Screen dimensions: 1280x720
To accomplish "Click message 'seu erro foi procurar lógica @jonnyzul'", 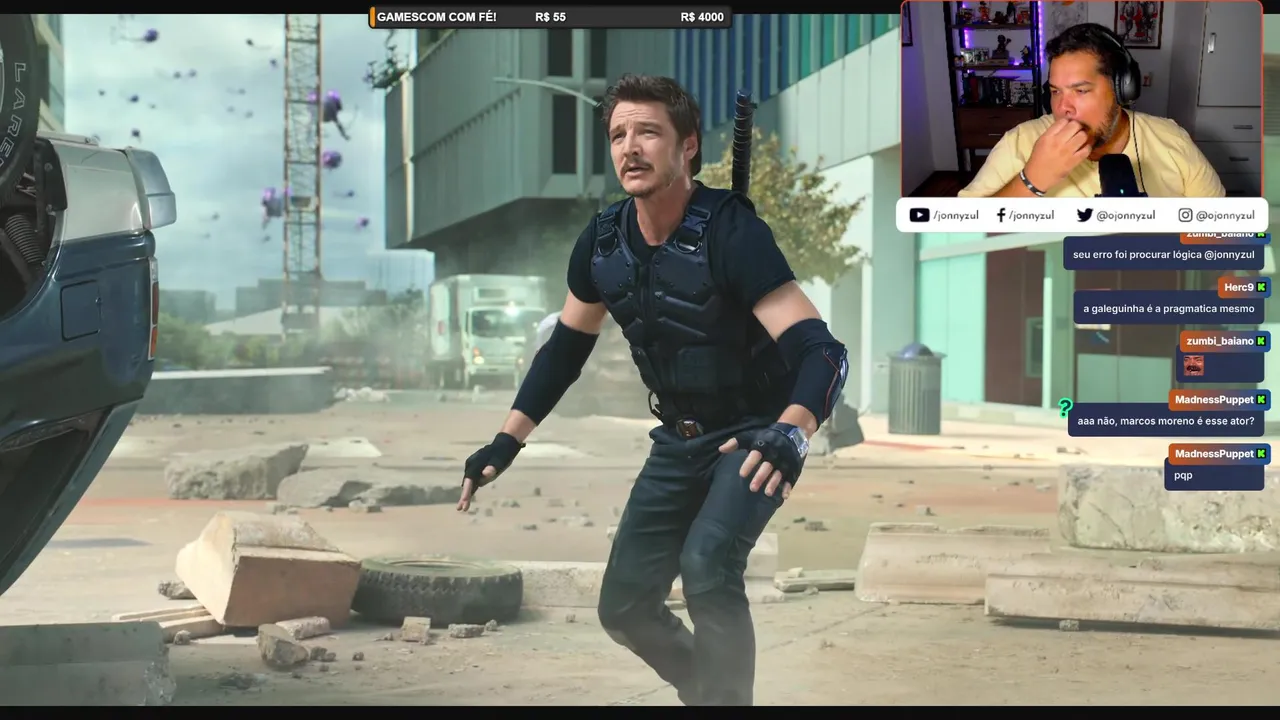I will coord(1163,255).
